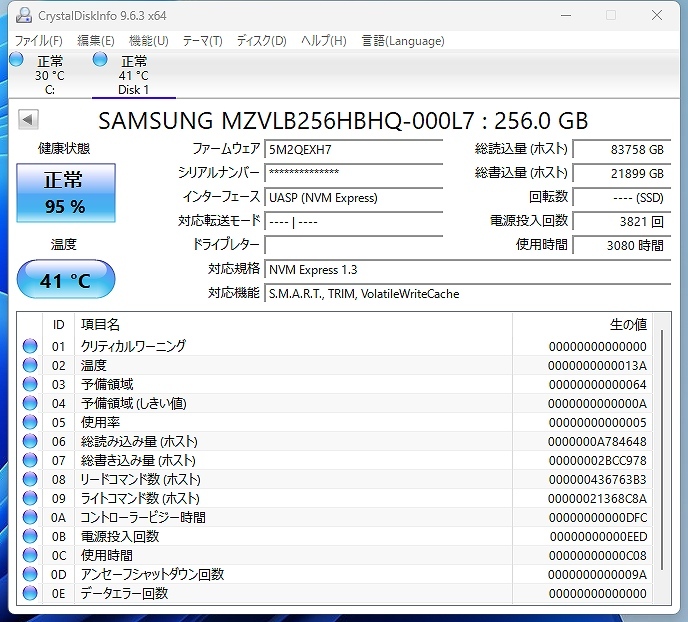Select the コントローラービジー時間 row name

(143, 518)
